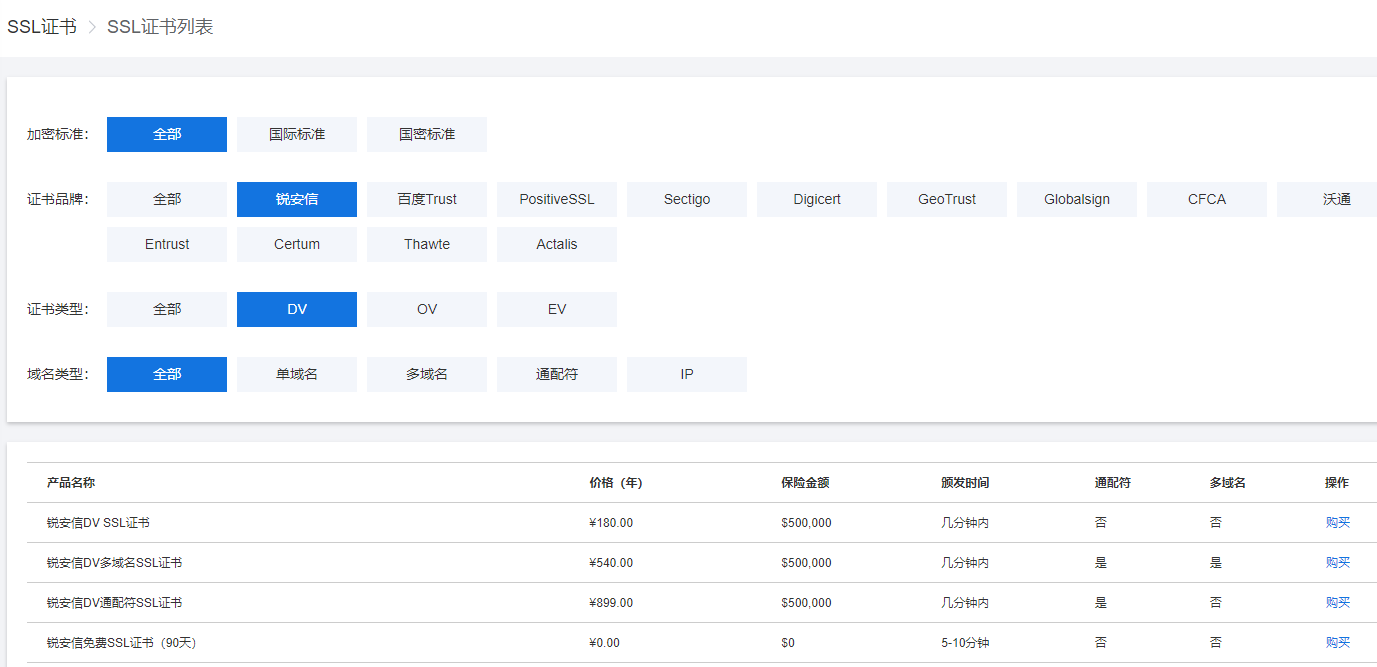This screenshot has height=667, width=1377.
Task: Select product name 锐安信DV通配符SSL证书
Action: (x=114, y=602)
